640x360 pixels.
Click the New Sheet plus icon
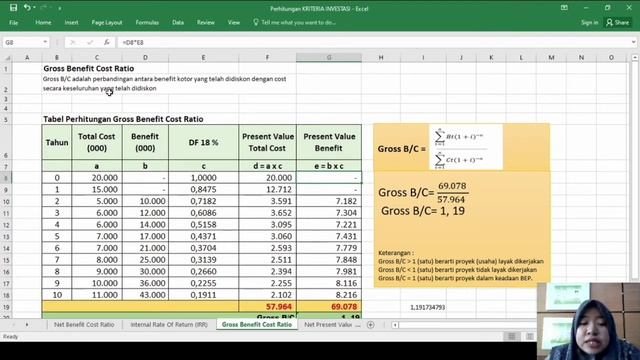coord(371,325)
